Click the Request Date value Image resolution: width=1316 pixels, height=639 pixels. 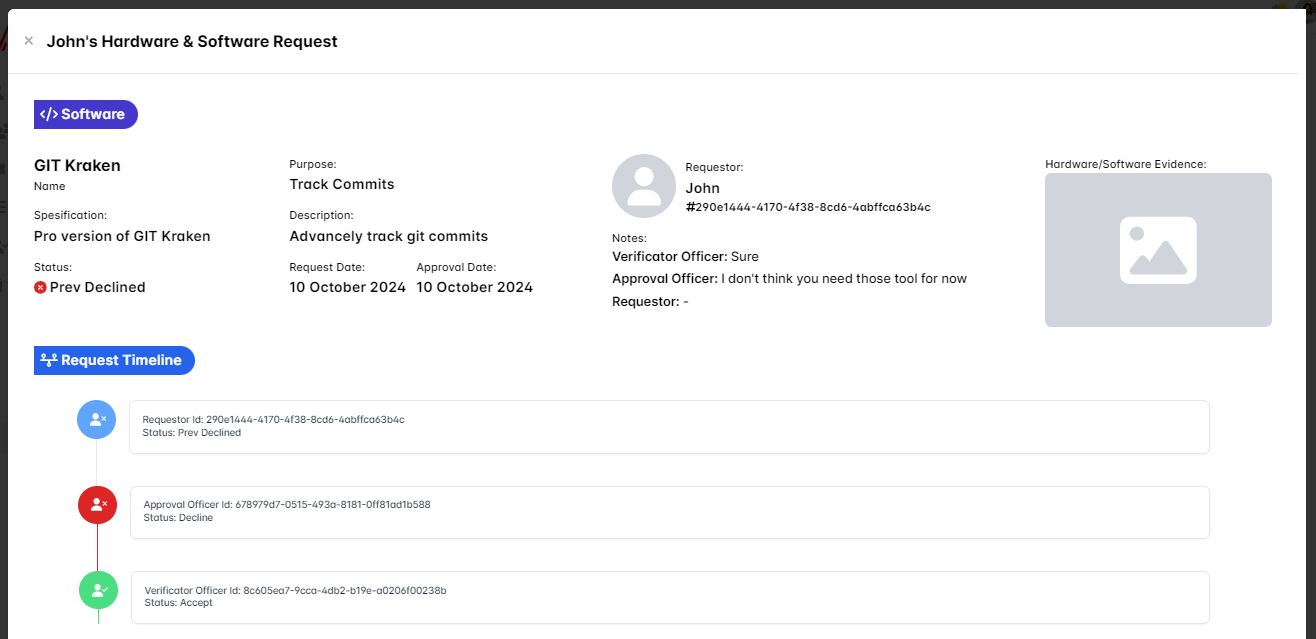tap(347, 287)
